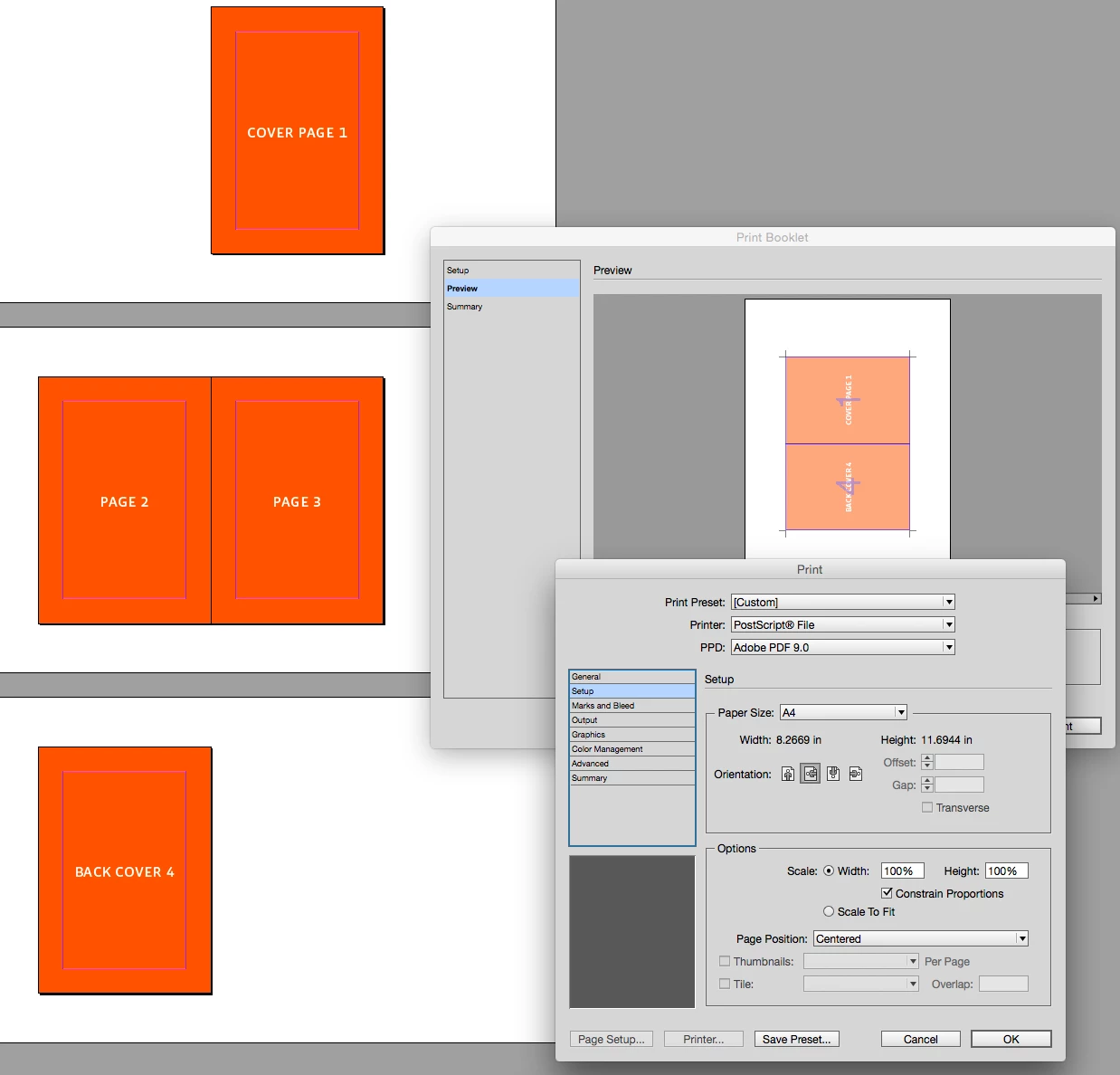The width and height of the screenshot is (1120, 1075).
Task: Select portrait orientation icon
Action: (788, 774)
